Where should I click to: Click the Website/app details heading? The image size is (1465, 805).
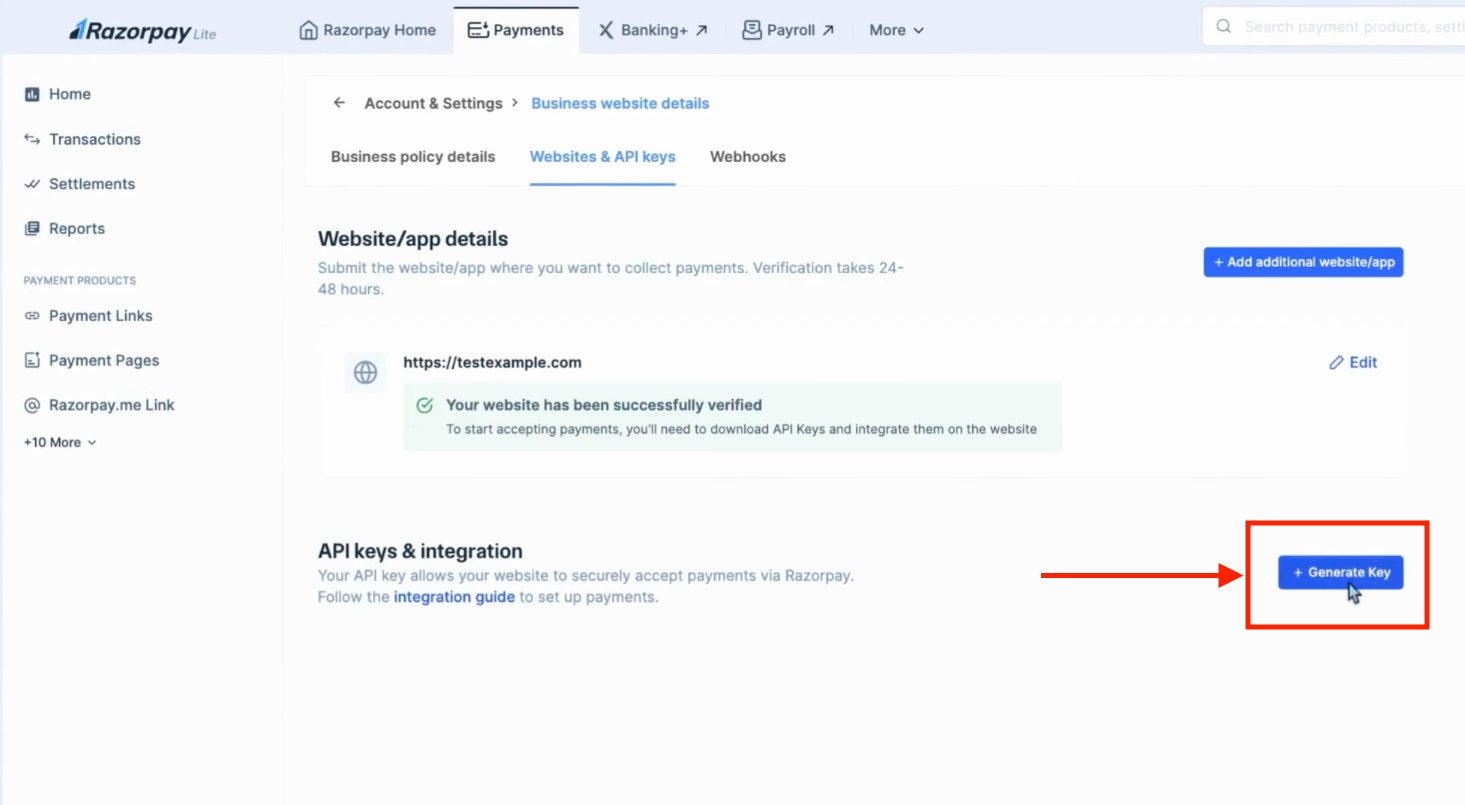(x=413, y=240)
